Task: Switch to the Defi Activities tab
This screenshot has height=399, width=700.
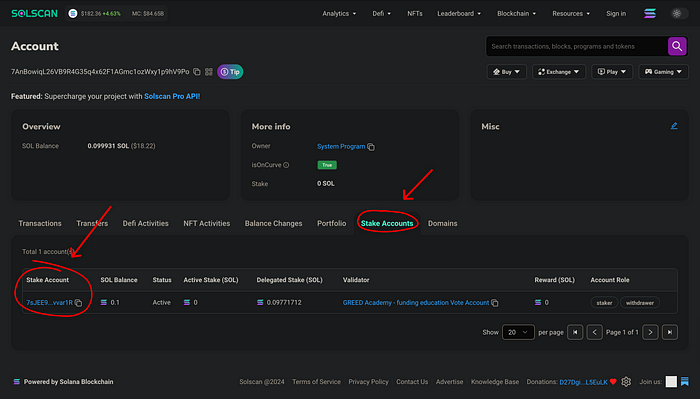Action: [x=146, y=223]
